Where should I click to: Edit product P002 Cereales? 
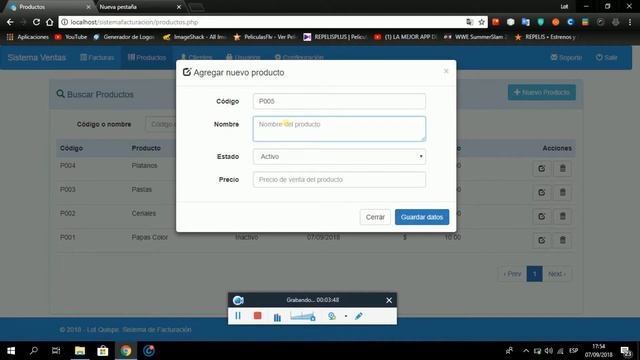[x=542, y=216]
